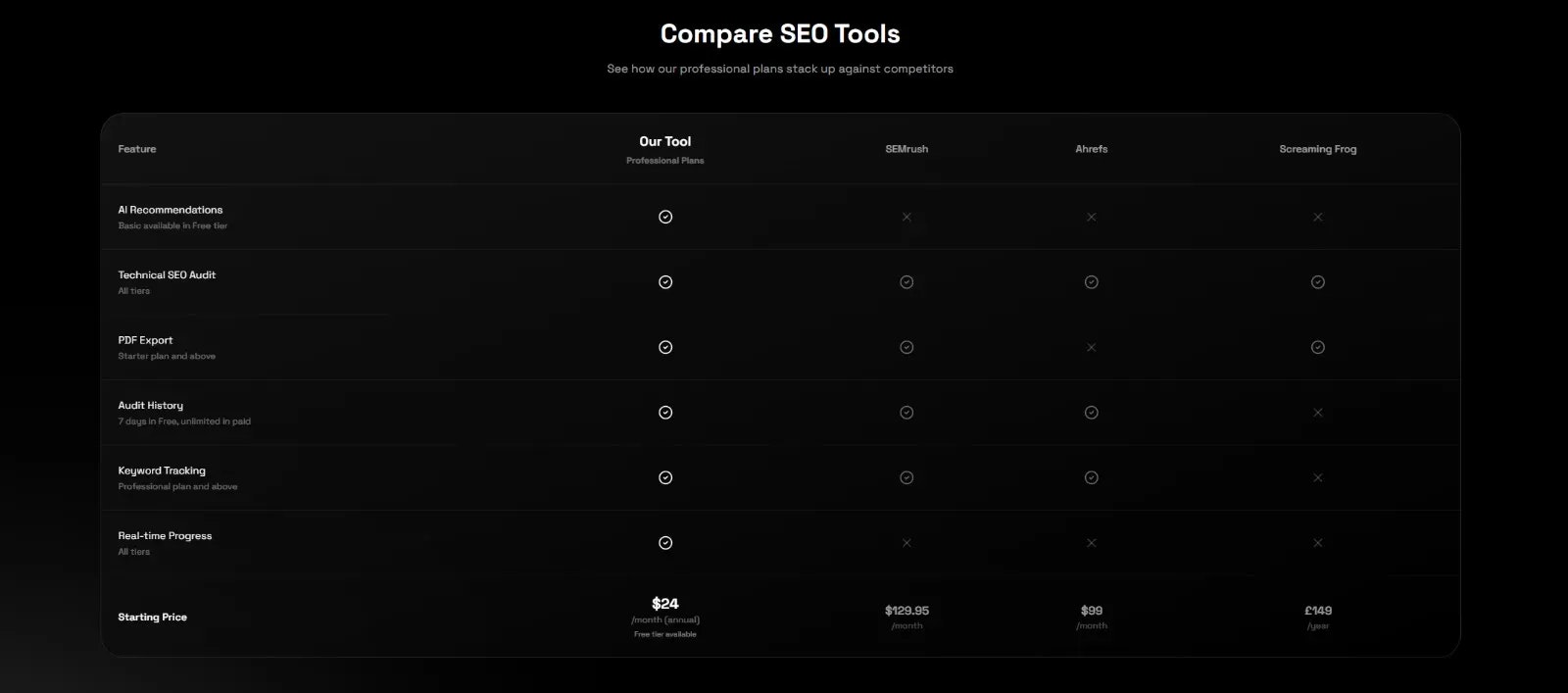Click the Ahrefs column header
The image size is (1568, 693).
[1092, 149]
